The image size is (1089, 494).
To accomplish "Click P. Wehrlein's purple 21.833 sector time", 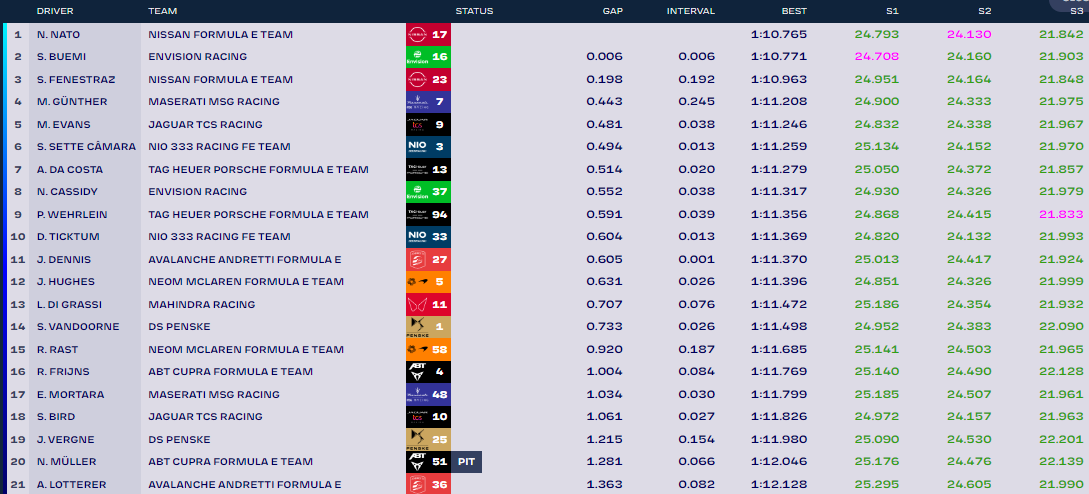I will 1060,214.
